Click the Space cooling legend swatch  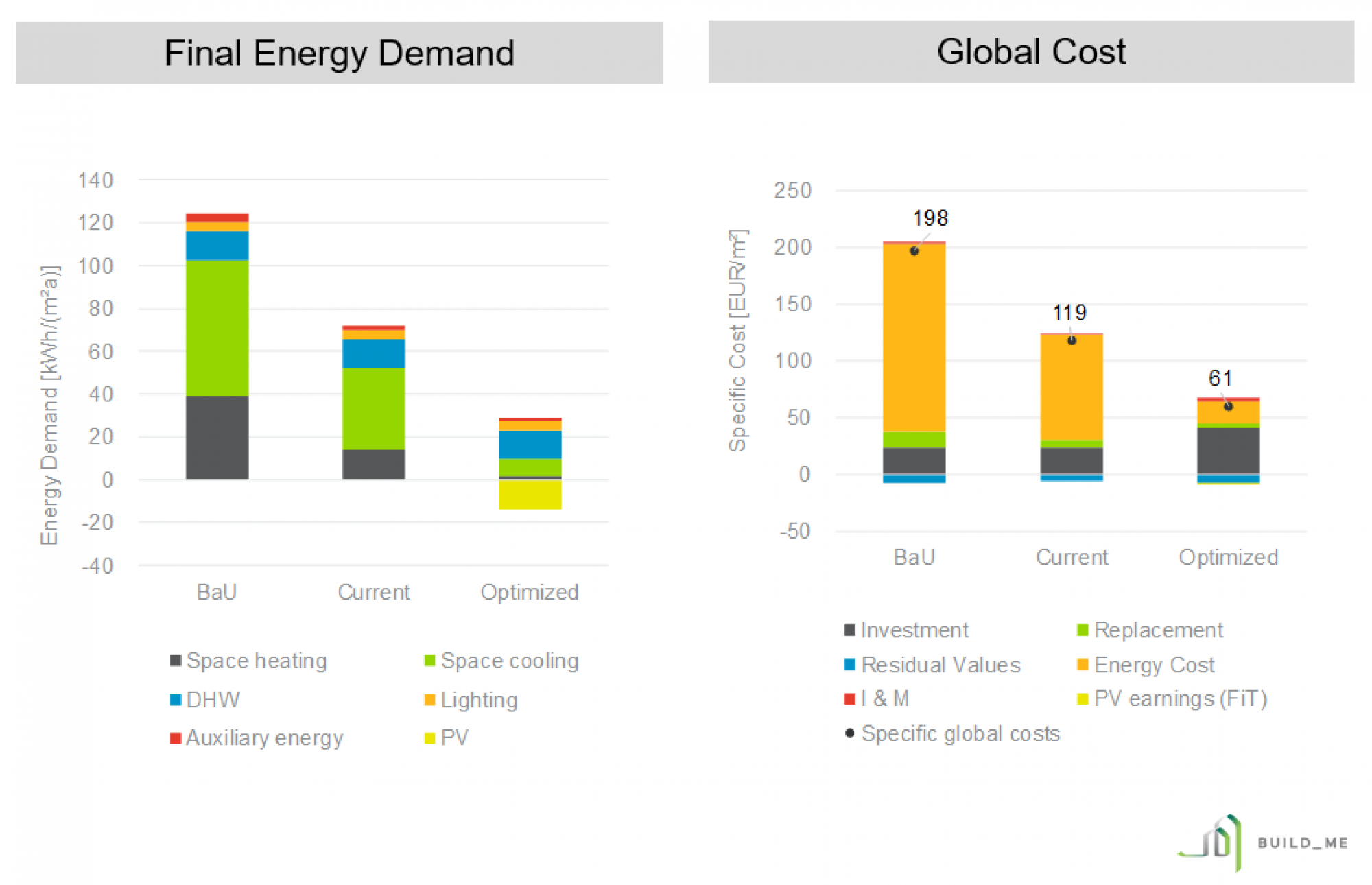click(x=430, y=660)
